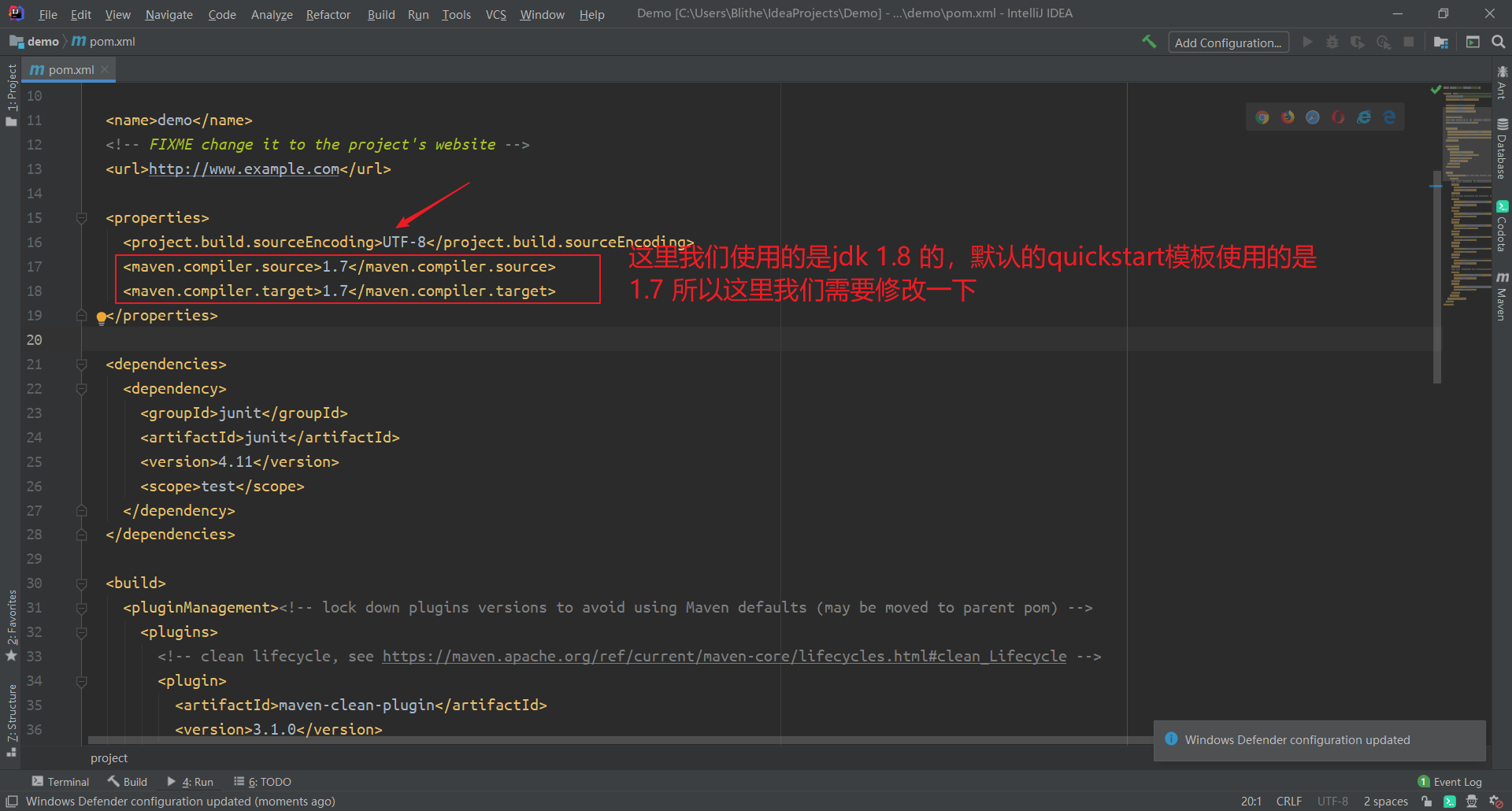Click the Windows Defender configuration updated notification
The width and height of the screenshot is (1512, 811).
1320,740
